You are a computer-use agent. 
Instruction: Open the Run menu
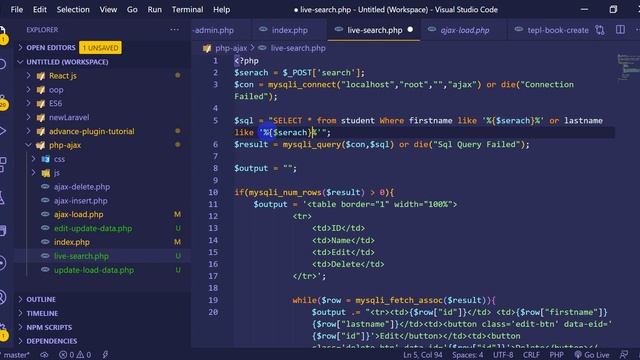coord(155,9)
